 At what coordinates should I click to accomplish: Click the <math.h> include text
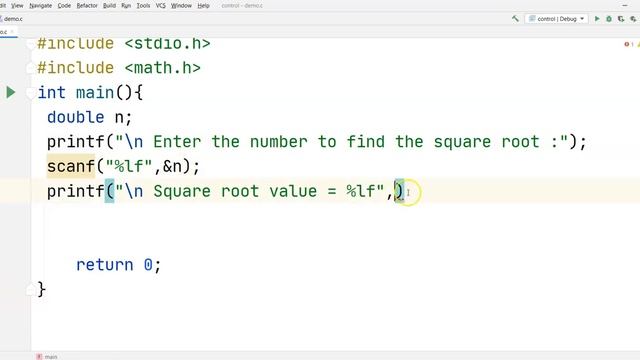point(162,68)
